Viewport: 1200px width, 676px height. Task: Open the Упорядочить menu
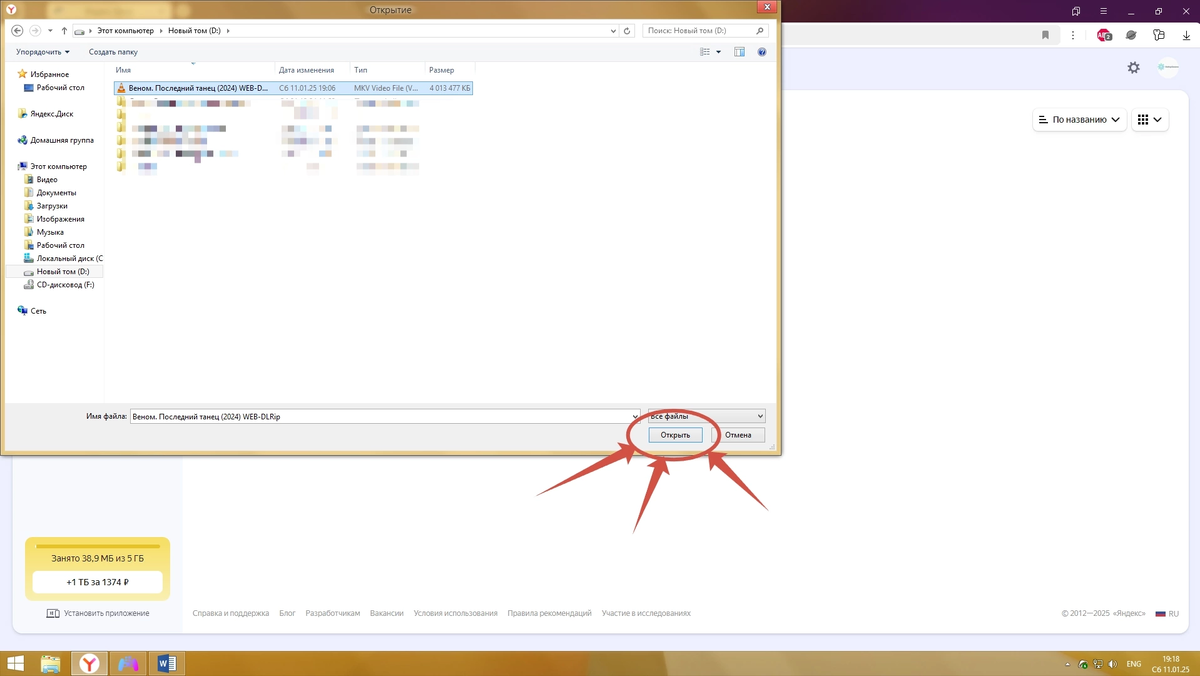[43, 52]
